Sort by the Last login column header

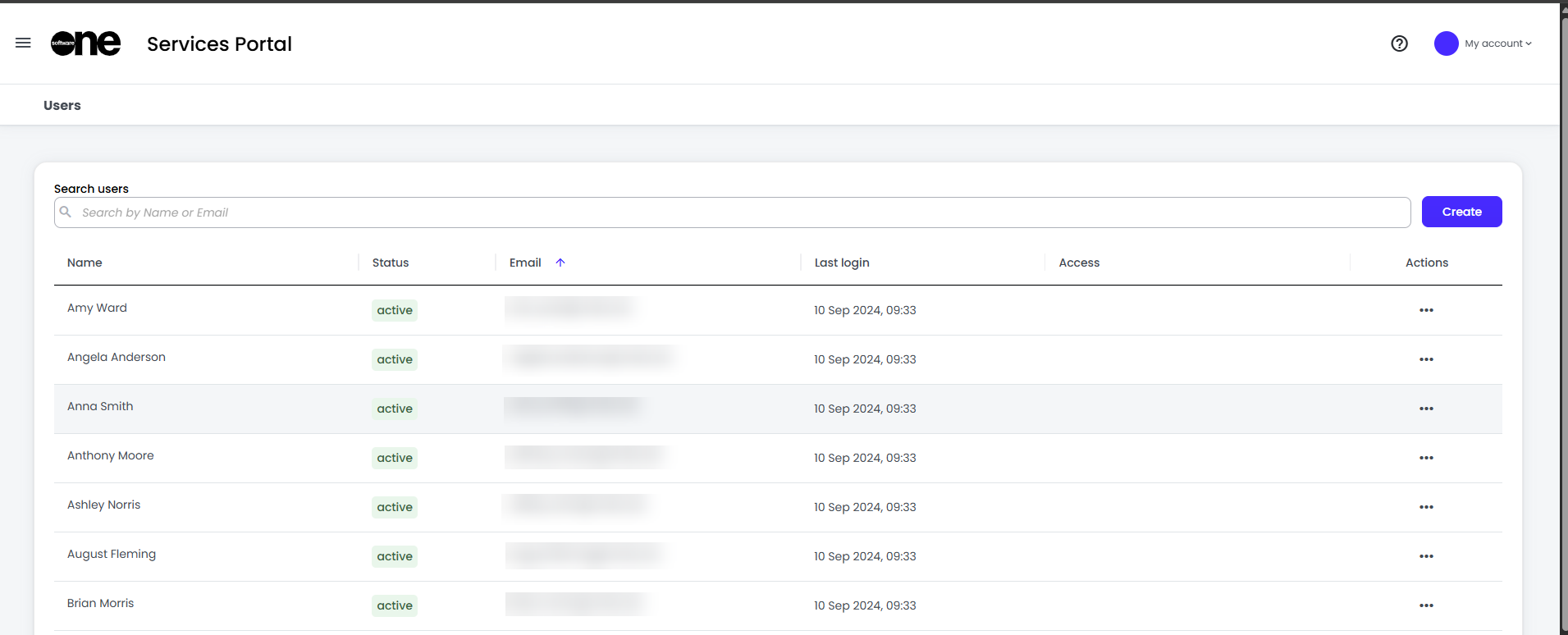[842, 263]
